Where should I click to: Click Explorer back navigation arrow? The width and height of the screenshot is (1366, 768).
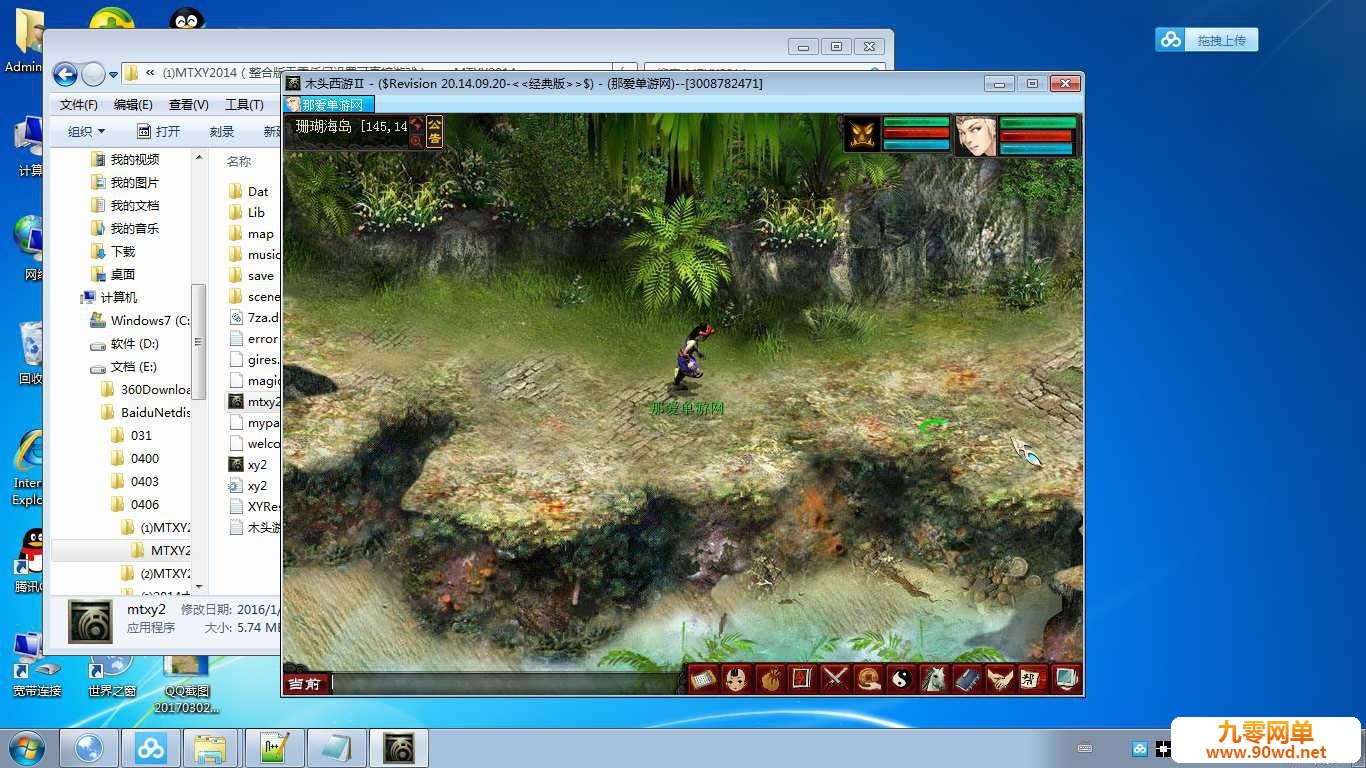65,74
